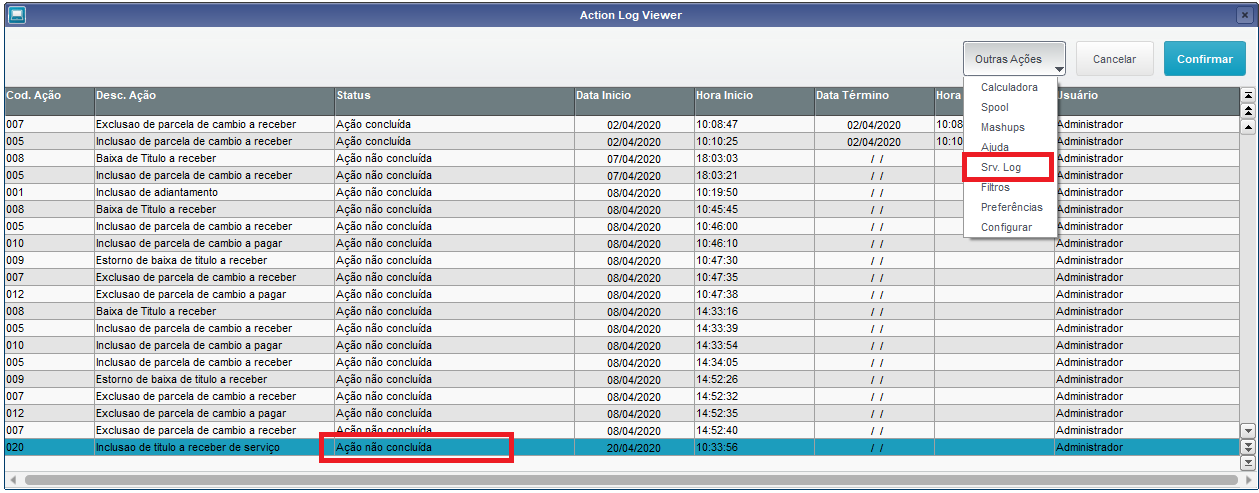Click the 10:46:00 time cell

[754, 226]
